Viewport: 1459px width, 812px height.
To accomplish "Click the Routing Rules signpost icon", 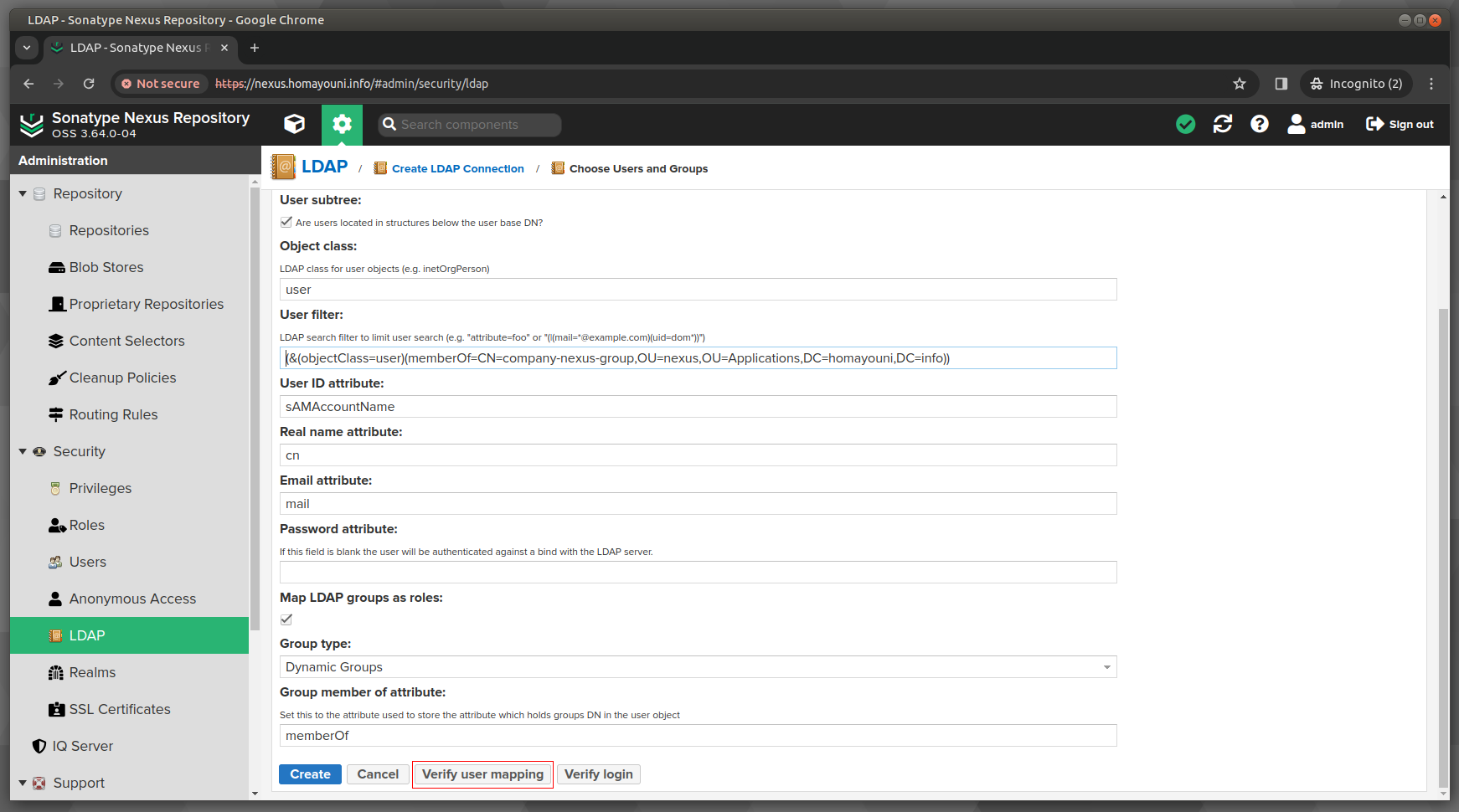I will click(56, 414).
